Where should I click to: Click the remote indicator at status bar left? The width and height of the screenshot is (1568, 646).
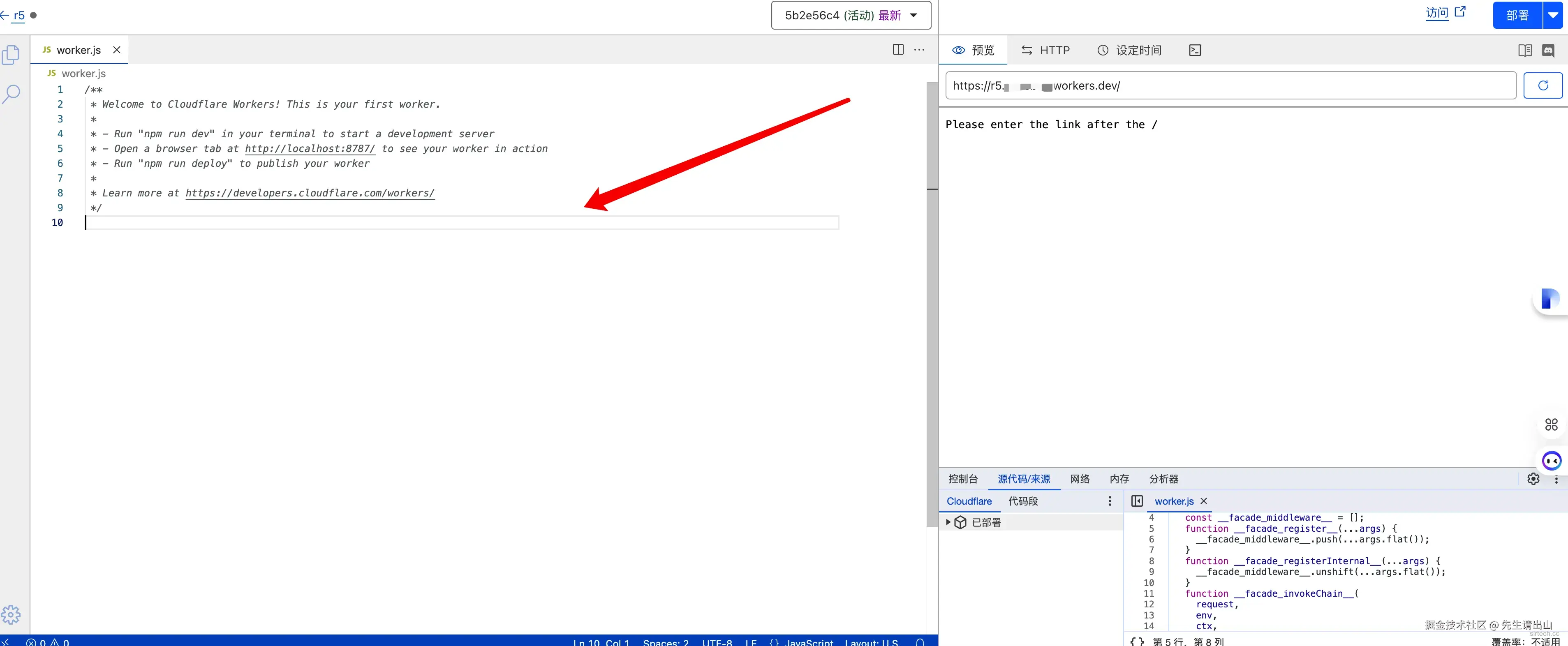[x=5, y=642]
